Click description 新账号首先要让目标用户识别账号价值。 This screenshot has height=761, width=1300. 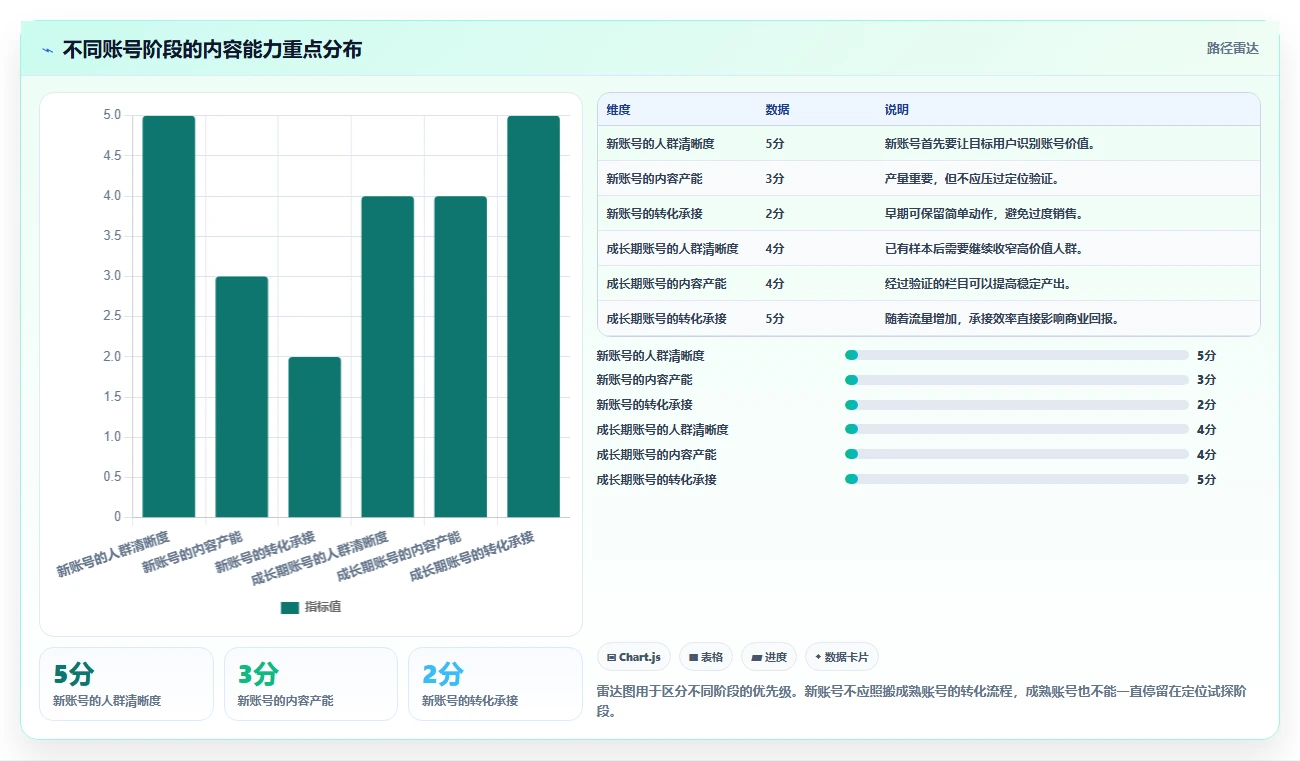pyautogui.click(x=990, y=144)
